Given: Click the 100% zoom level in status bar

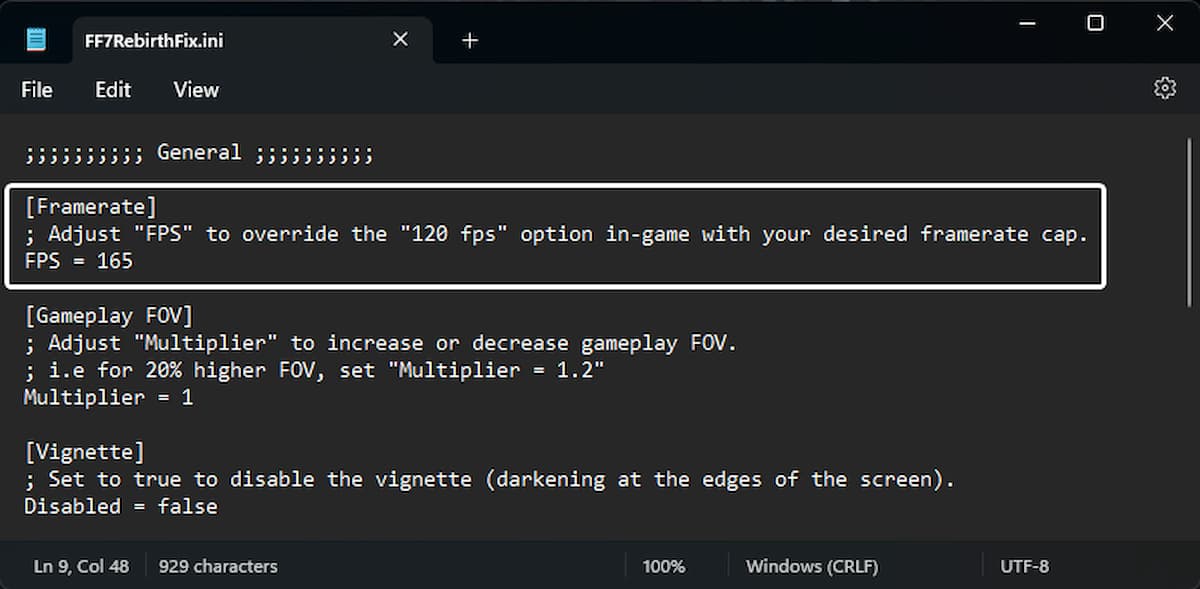Looking at the screenshot, I should point(663,566).
